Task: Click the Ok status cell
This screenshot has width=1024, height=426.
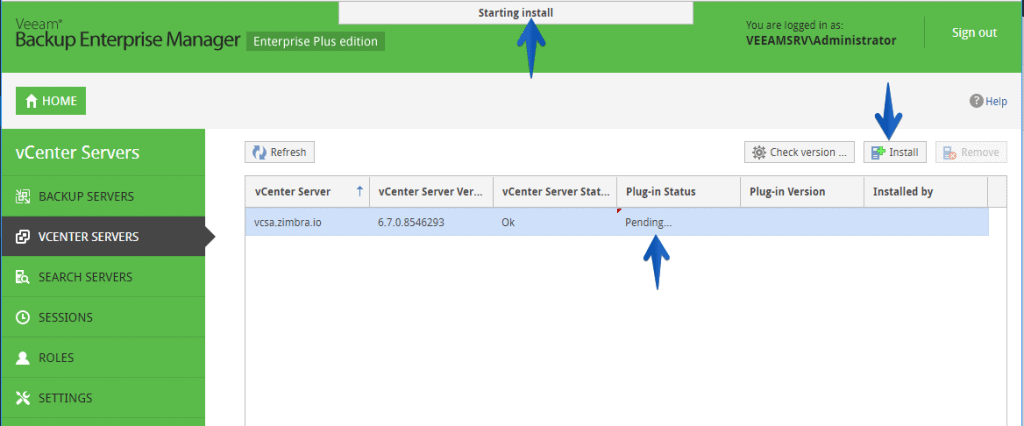Action: pyautogui.click(x=509, y=222)
